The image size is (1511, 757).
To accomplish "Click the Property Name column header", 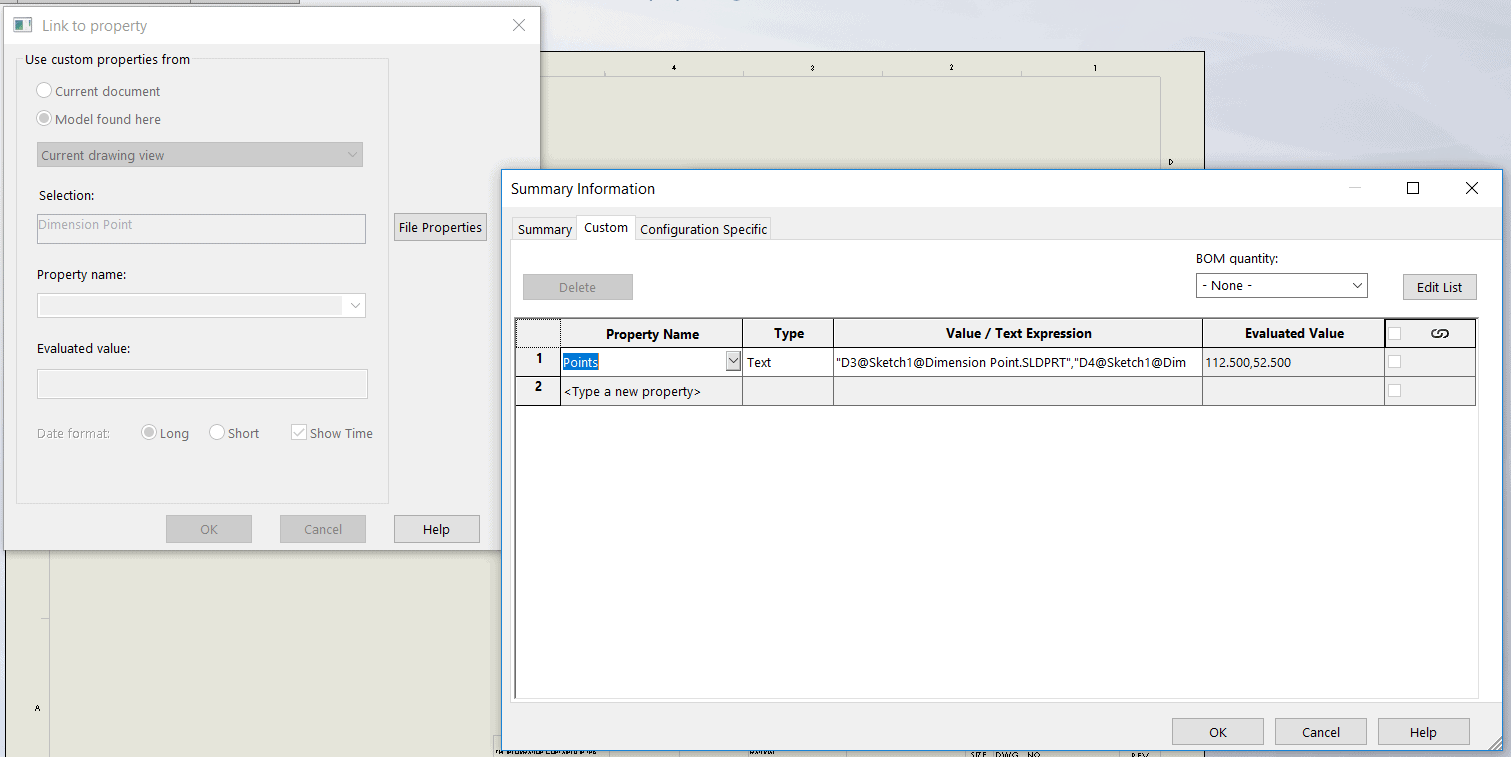I will (x=651, y=334).
